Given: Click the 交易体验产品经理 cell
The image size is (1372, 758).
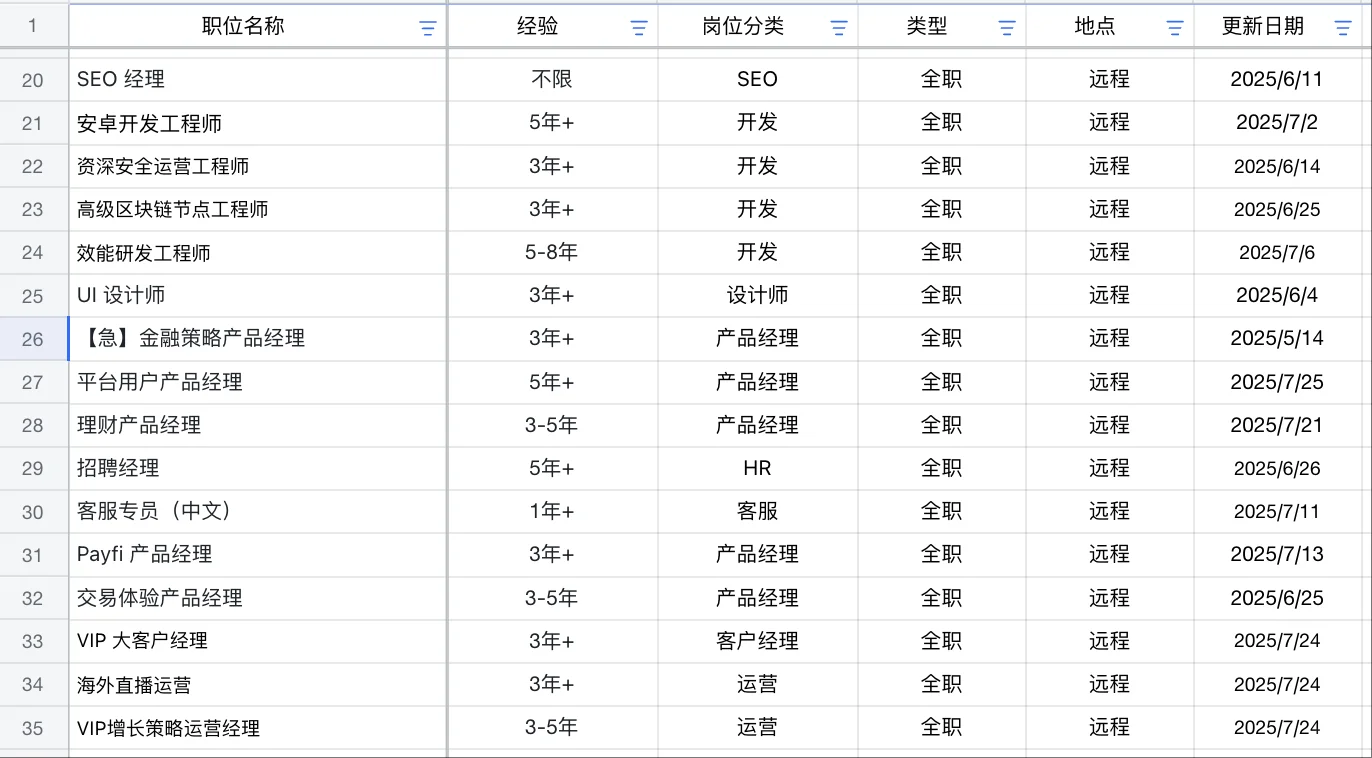Looking at the screenshot, I should point(257,598).
